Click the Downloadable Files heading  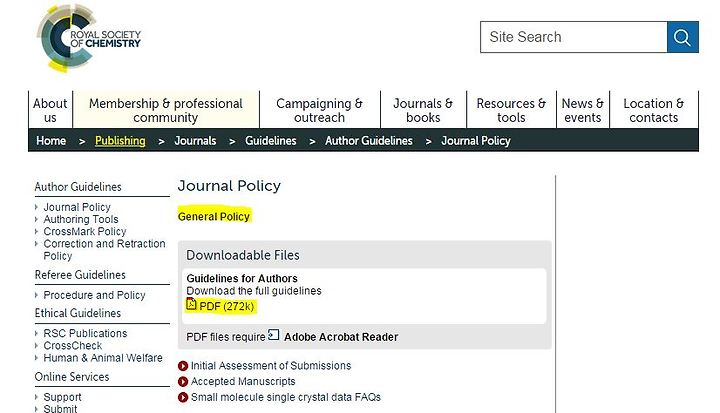coord(242,255)
